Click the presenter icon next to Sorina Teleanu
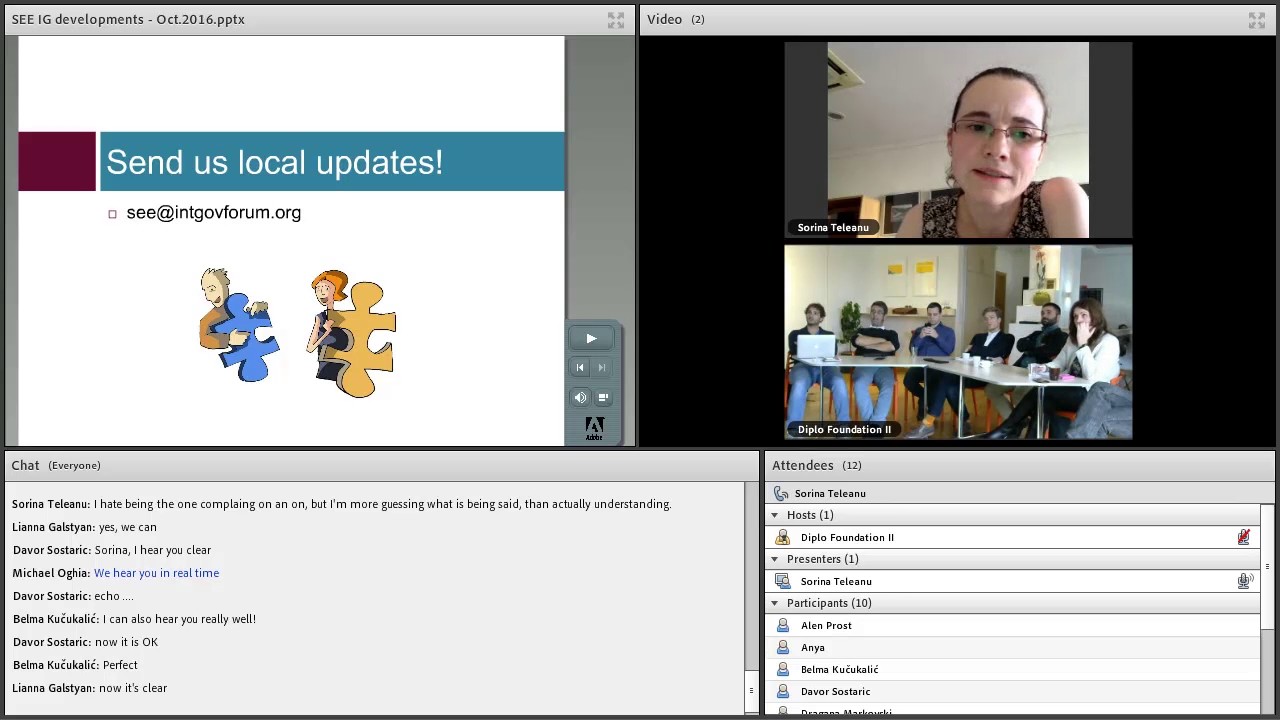Viewport: 1280px width, 720px height. [783, 581]
